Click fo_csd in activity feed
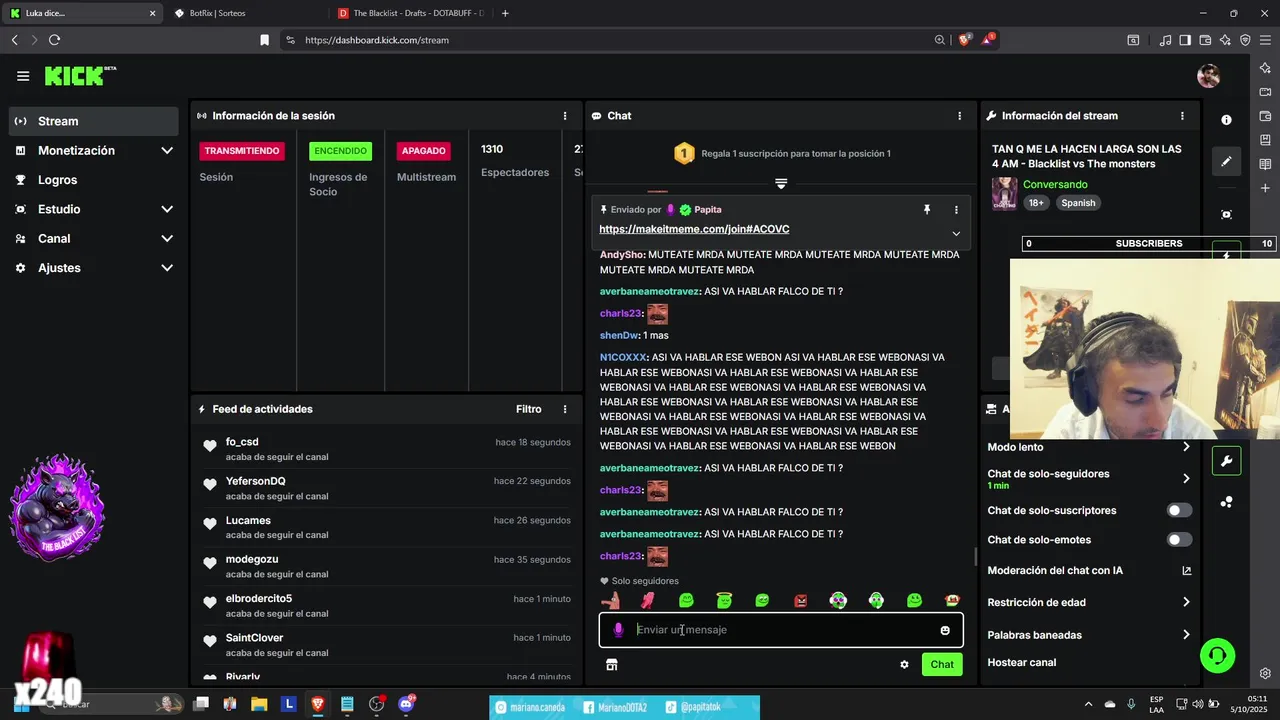The image size is (1280, 720). [242, 442]
